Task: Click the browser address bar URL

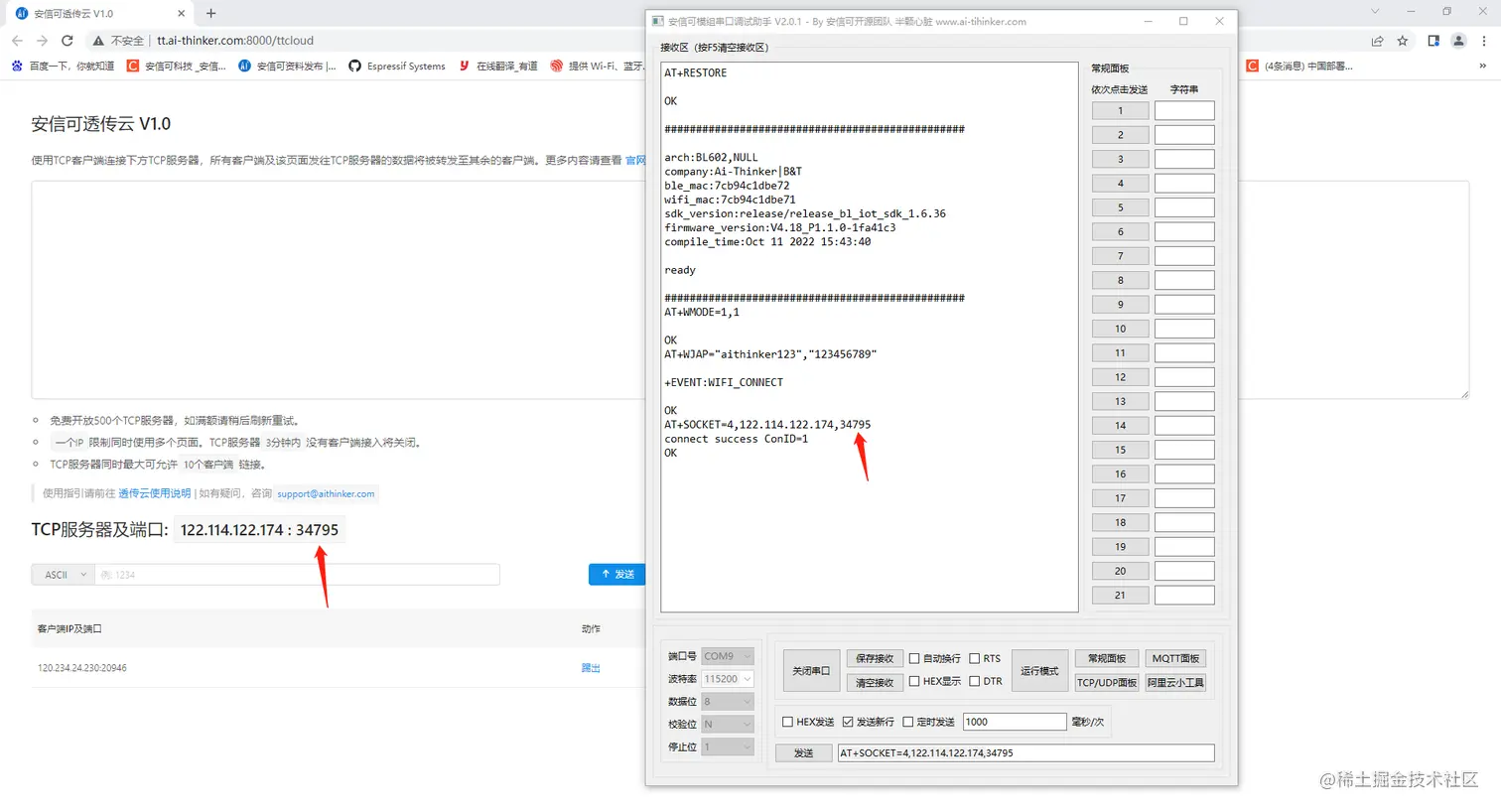Action: tap(235, 41)
